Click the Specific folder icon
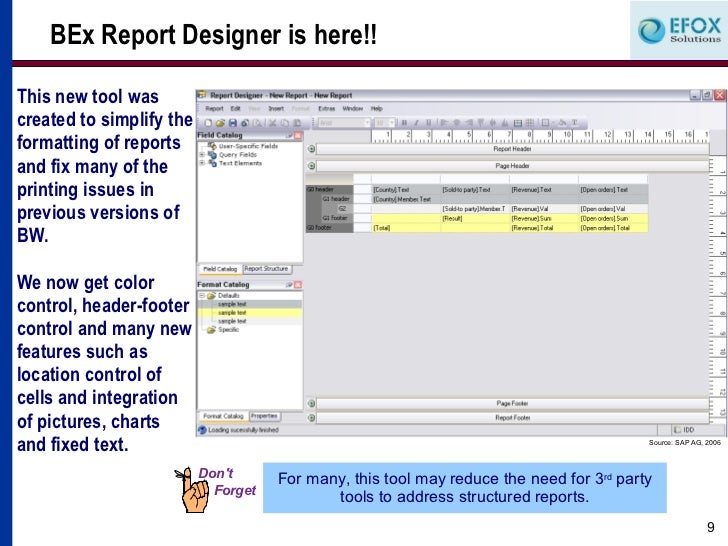The width and height of the screenshot is (728, 546). [211, 330]
